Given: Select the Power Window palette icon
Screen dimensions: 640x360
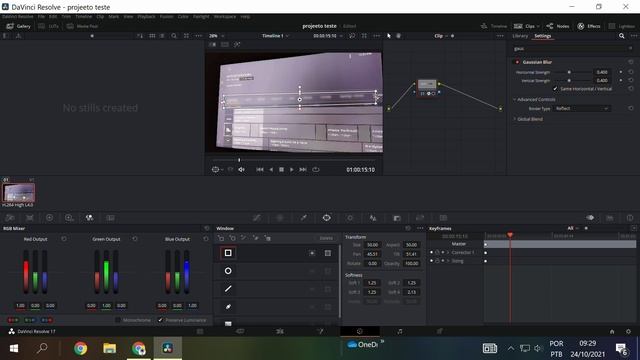Looking at the screenshot, I should [x=327, y=218].
